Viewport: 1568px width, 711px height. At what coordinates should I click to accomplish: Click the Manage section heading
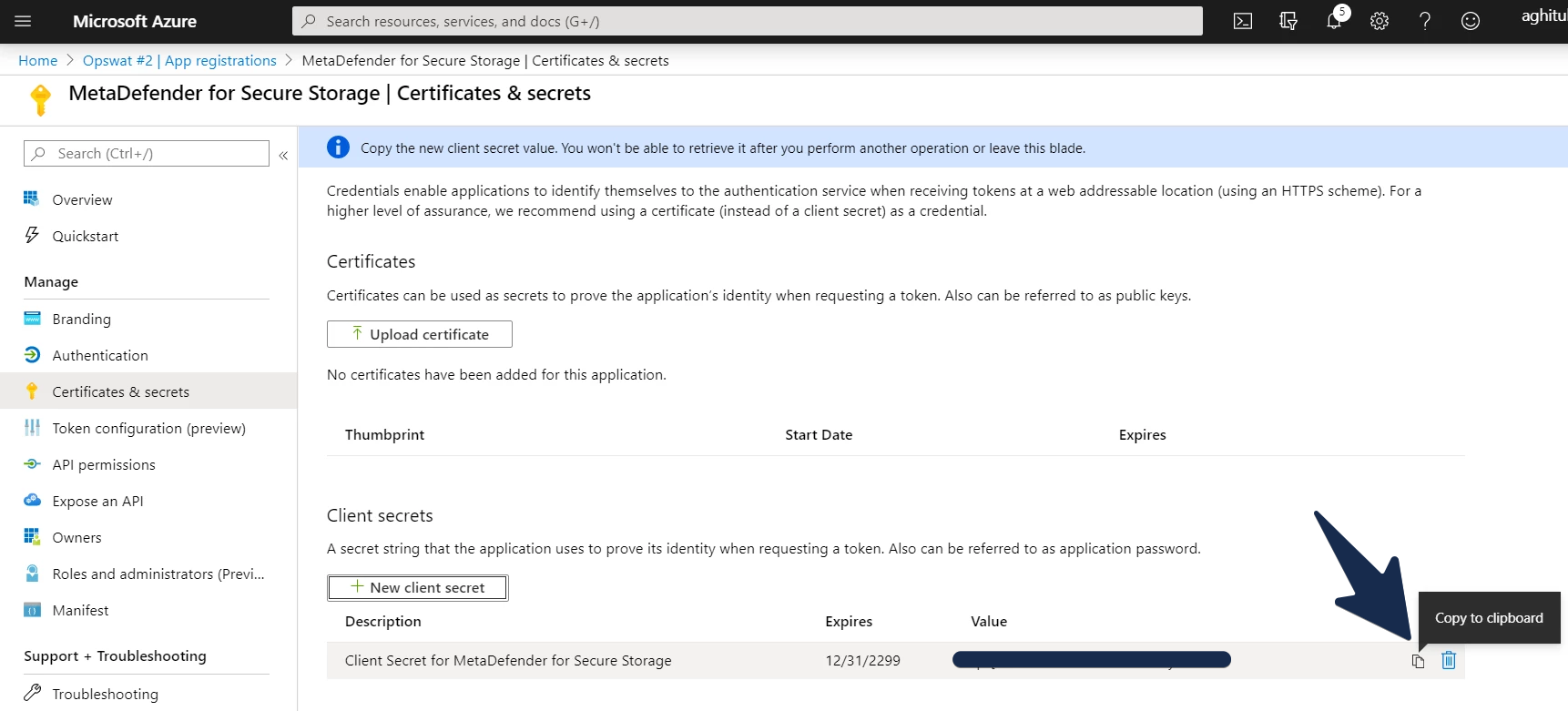point(51,281)
